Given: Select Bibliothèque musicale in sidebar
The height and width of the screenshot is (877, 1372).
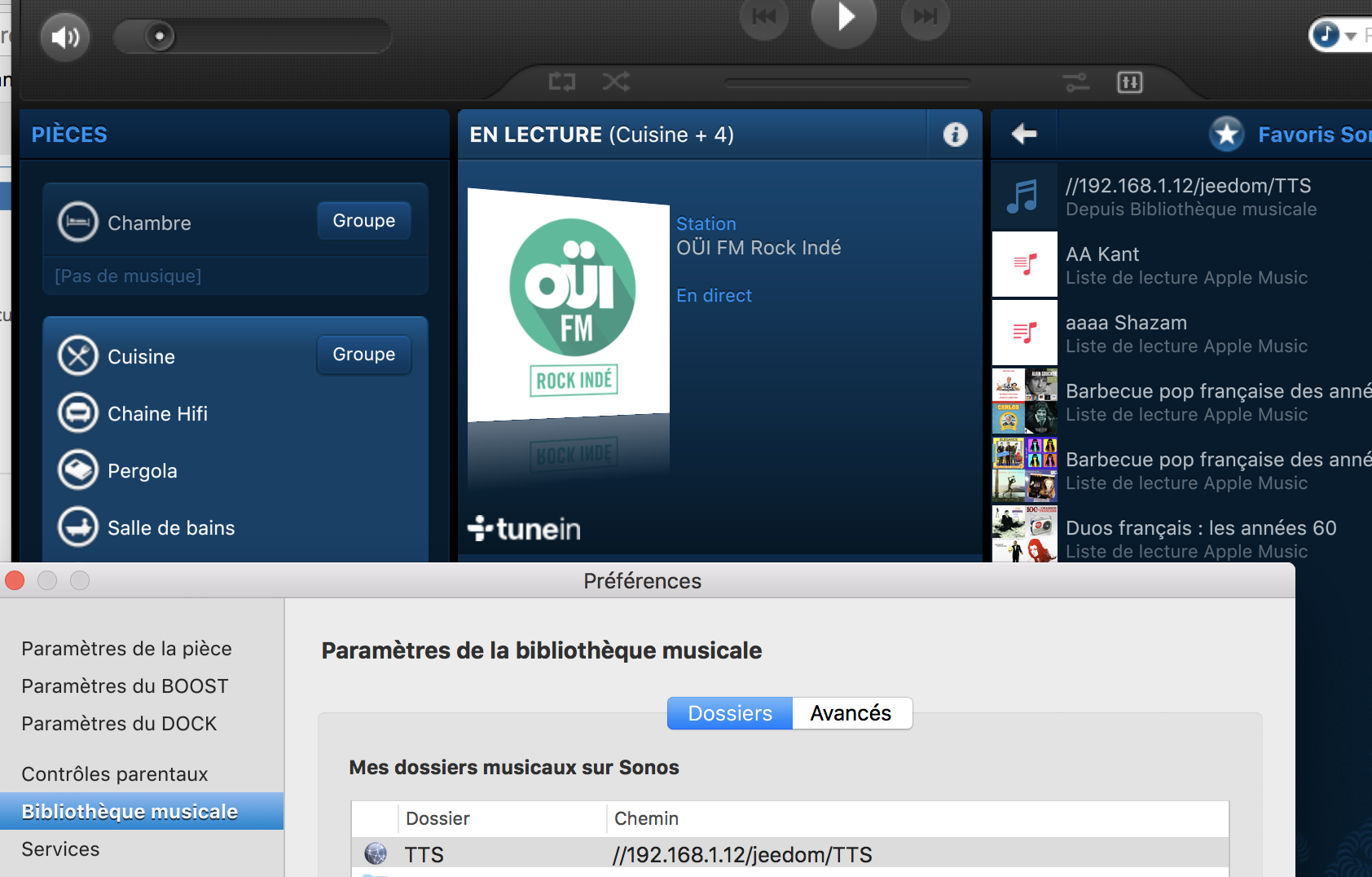Looking at the screenshot, I should click(142, 811).
